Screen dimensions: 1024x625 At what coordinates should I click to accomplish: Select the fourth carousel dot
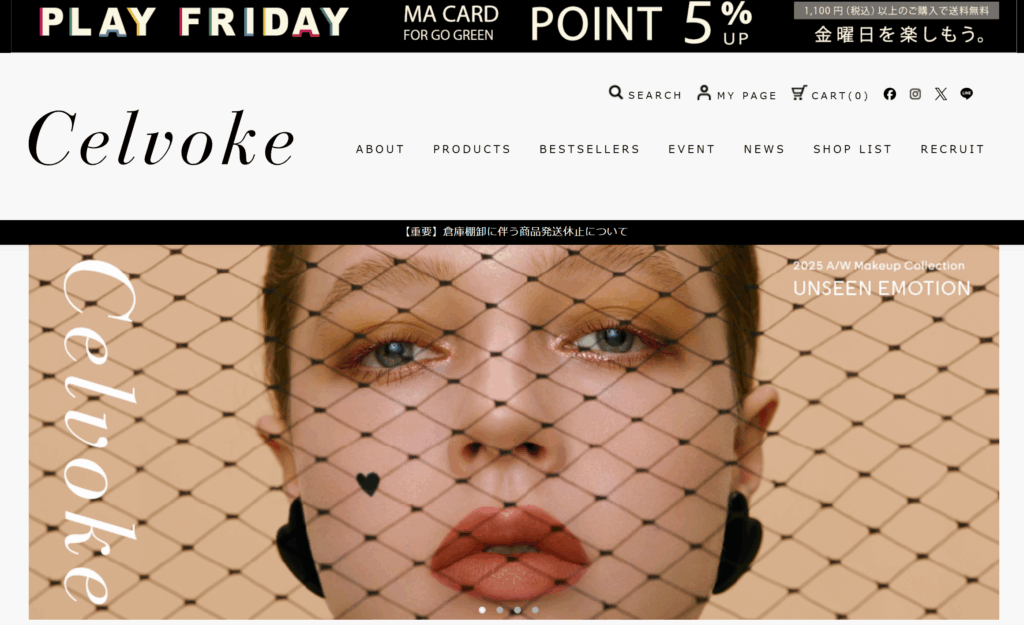535,610
